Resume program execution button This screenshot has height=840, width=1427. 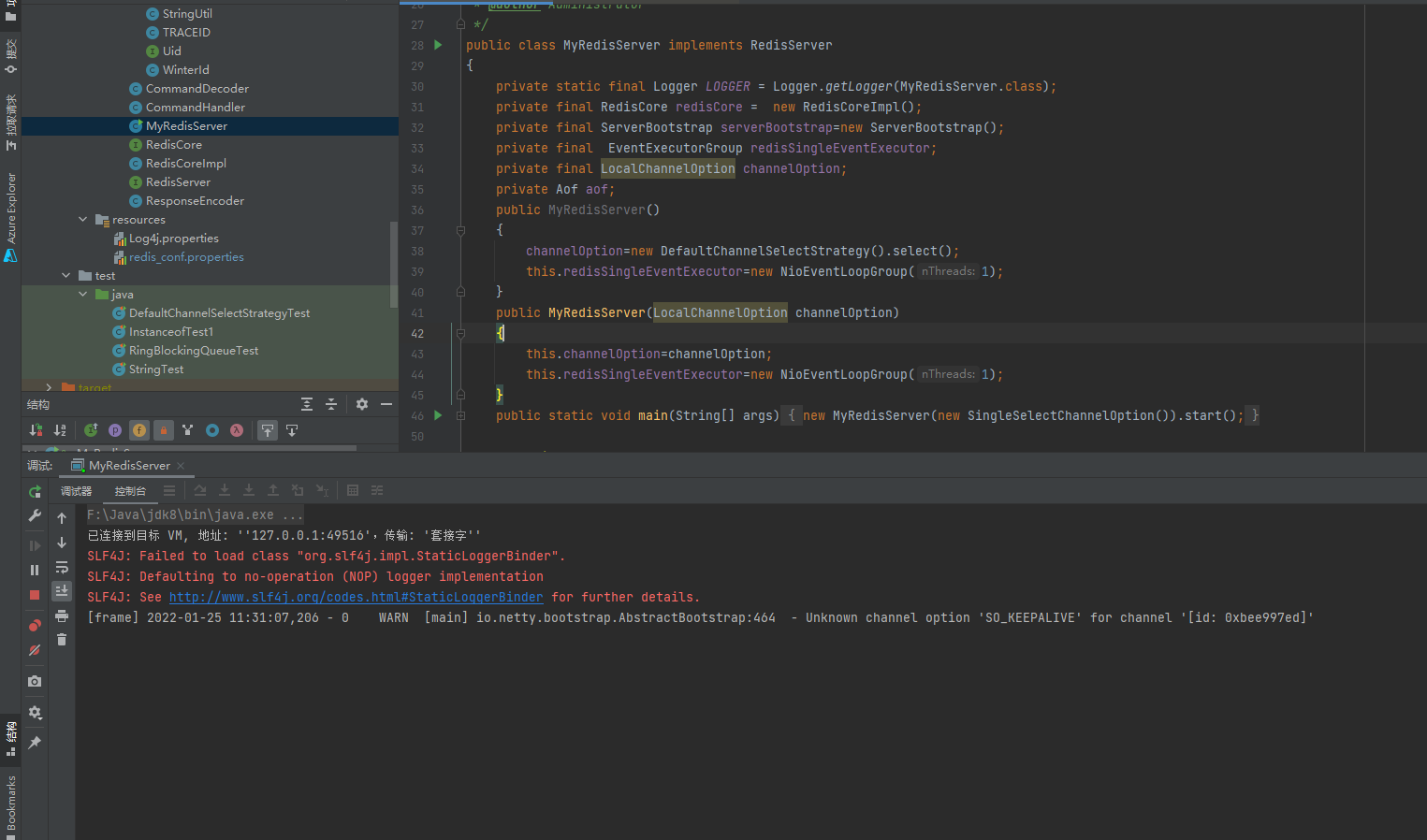pyautogui.click(x=35, y=545)
